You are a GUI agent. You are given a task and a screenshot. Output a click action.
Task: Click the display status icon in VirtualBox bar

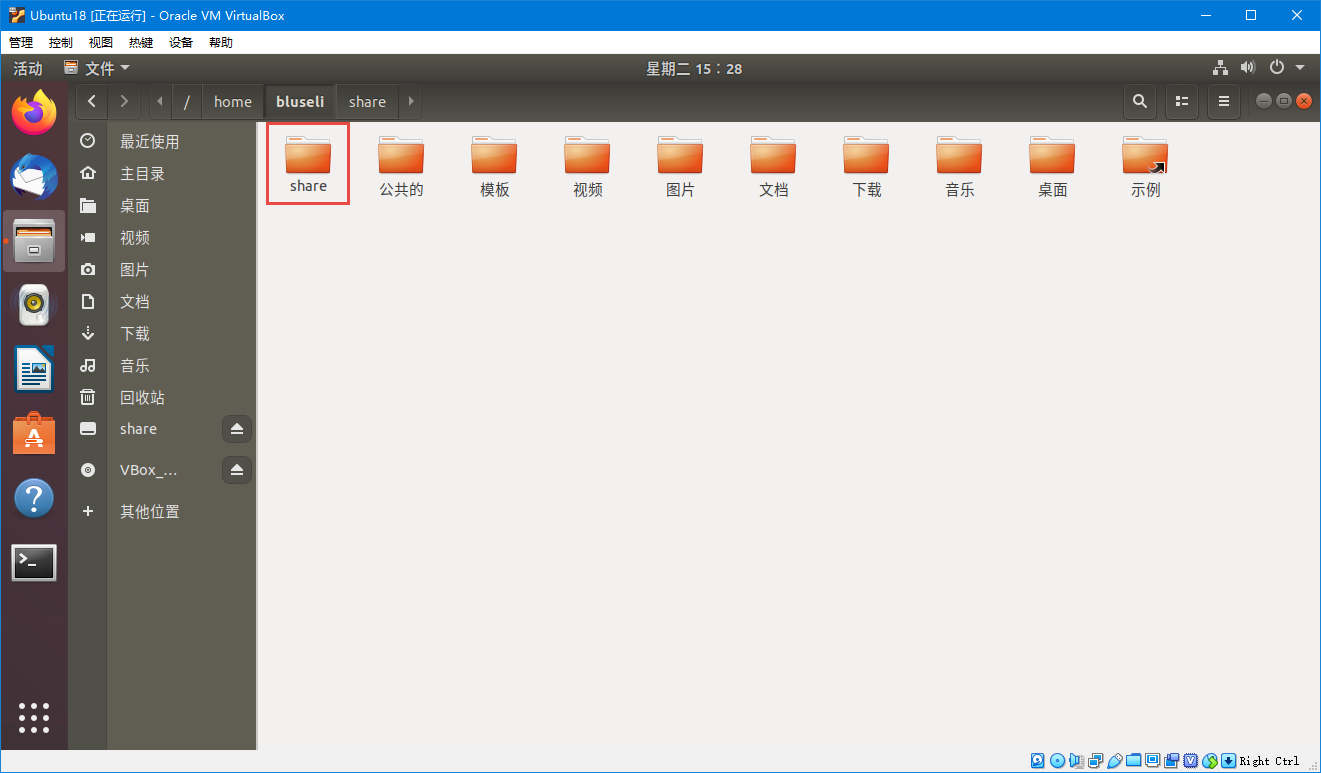[x=1152, y=761]
